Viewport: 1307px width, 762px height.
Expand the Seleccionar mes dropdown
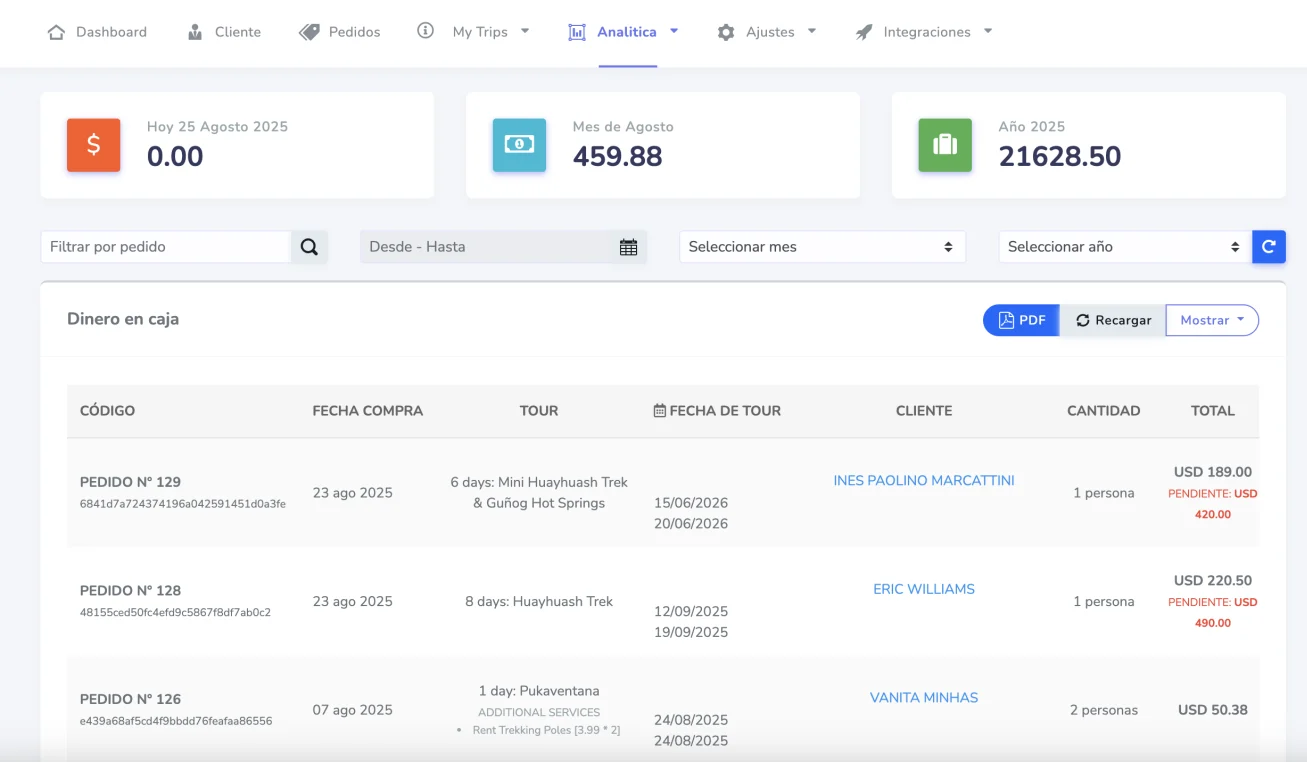(822, 247)
